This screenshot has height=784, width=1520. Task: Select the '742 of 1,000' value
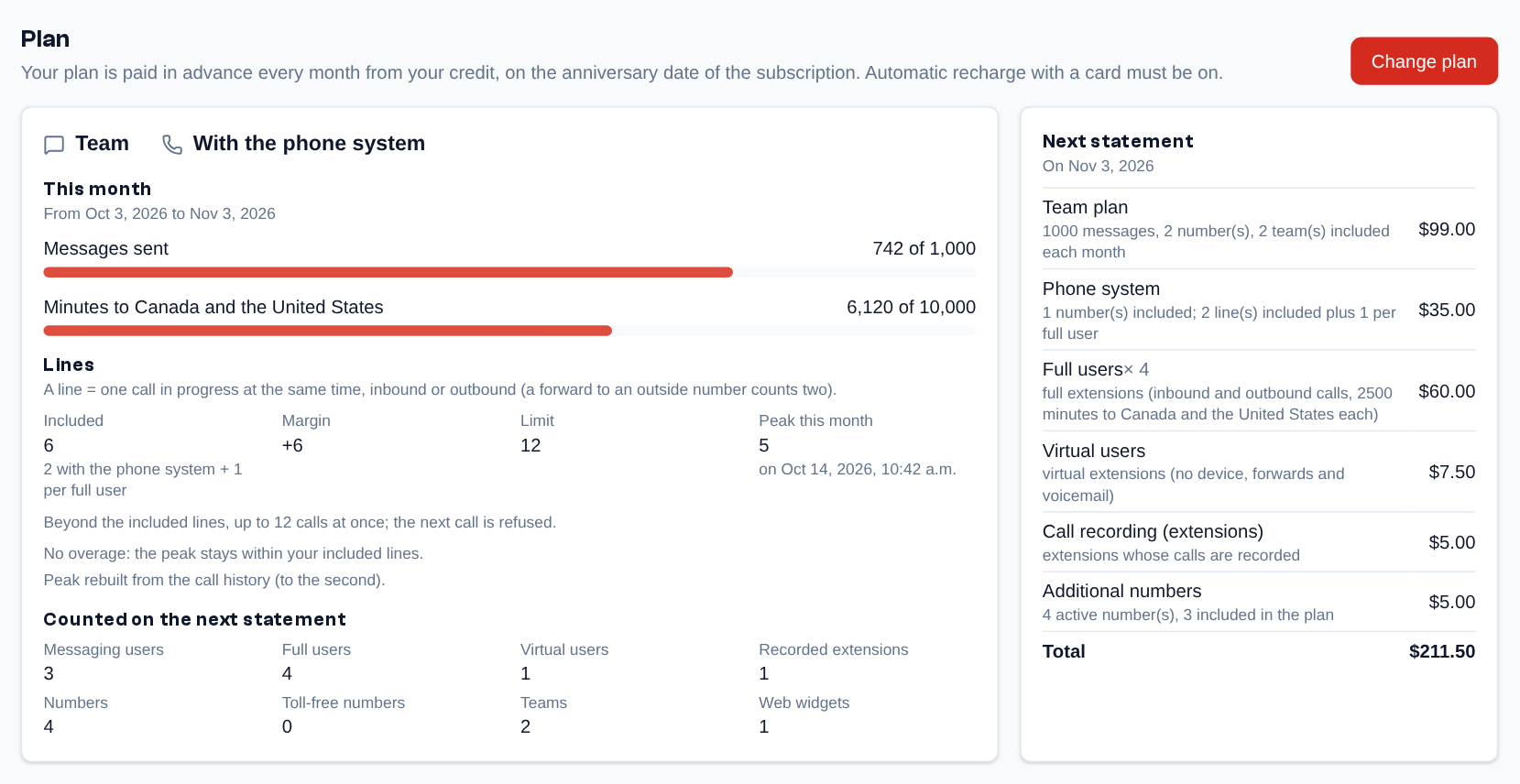[924, 248]
